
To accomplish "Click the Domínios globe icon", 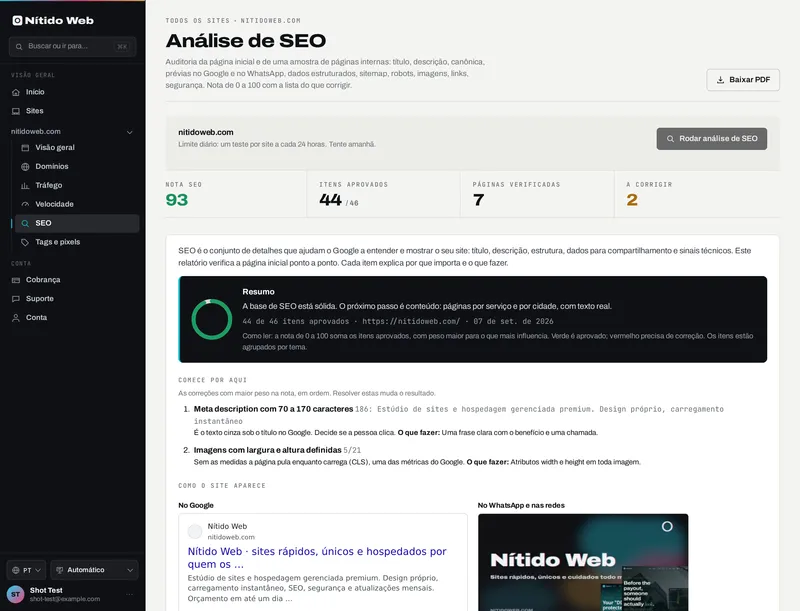I will coord(25,167).
